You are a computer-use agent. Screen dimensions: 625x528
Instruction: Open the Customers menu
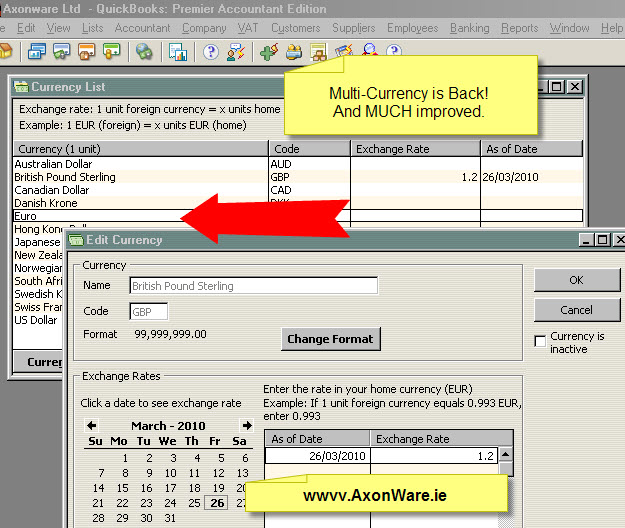(296, 28)
